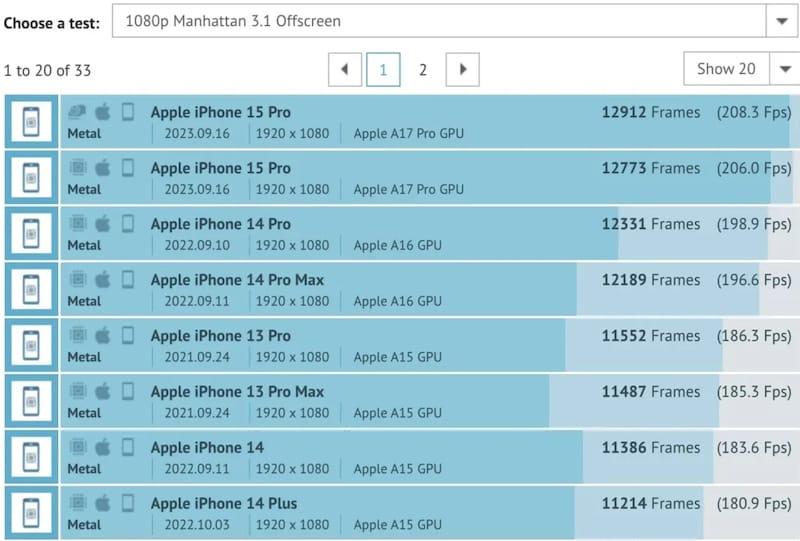
Task: Click the phone form-factor icon in 12773 Frames row
Action: pyautogui.click(x=128, y=167)
